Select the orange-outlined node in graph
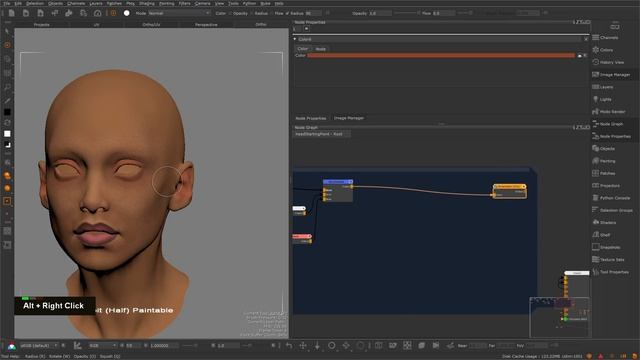 [509, 191]
